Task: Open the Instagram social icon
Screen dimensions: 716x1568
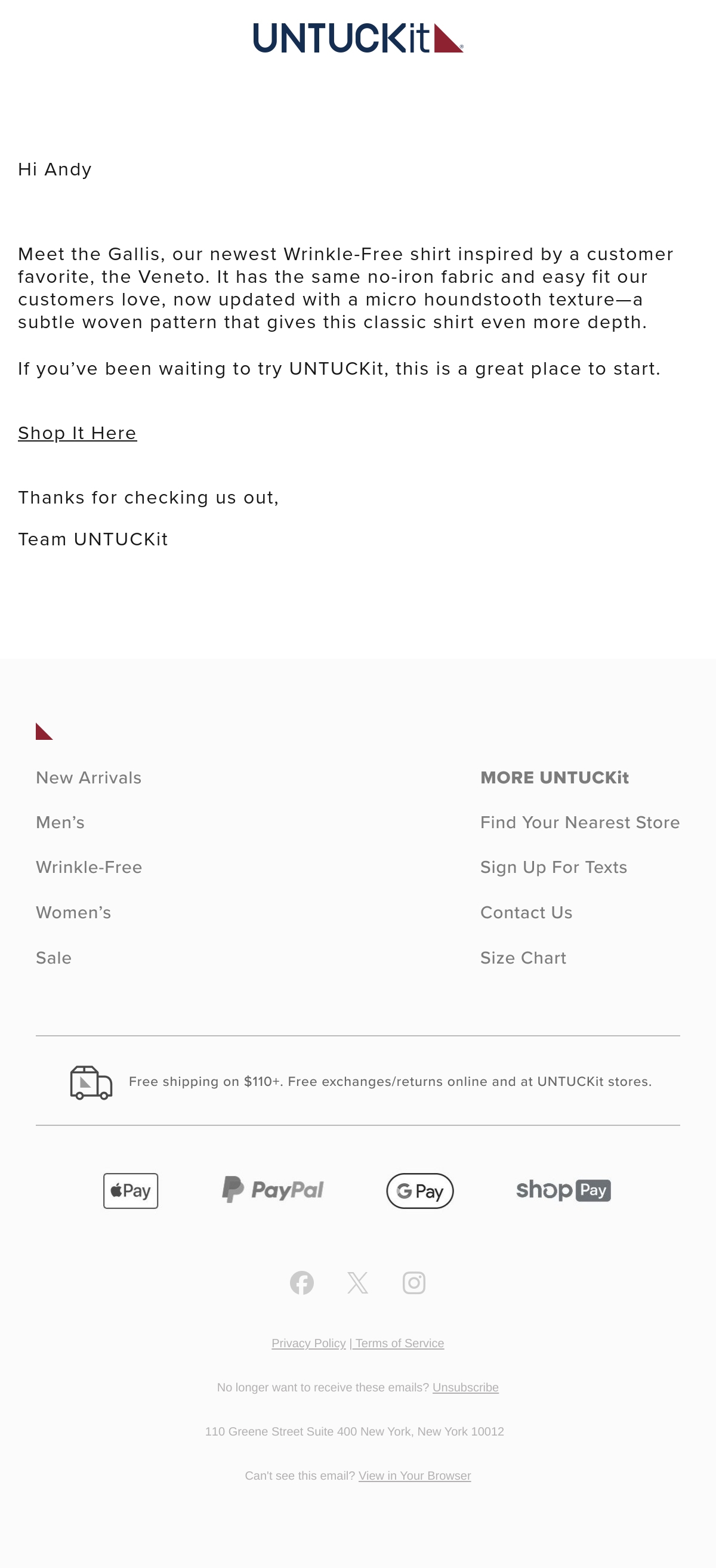Action: 414,1283
